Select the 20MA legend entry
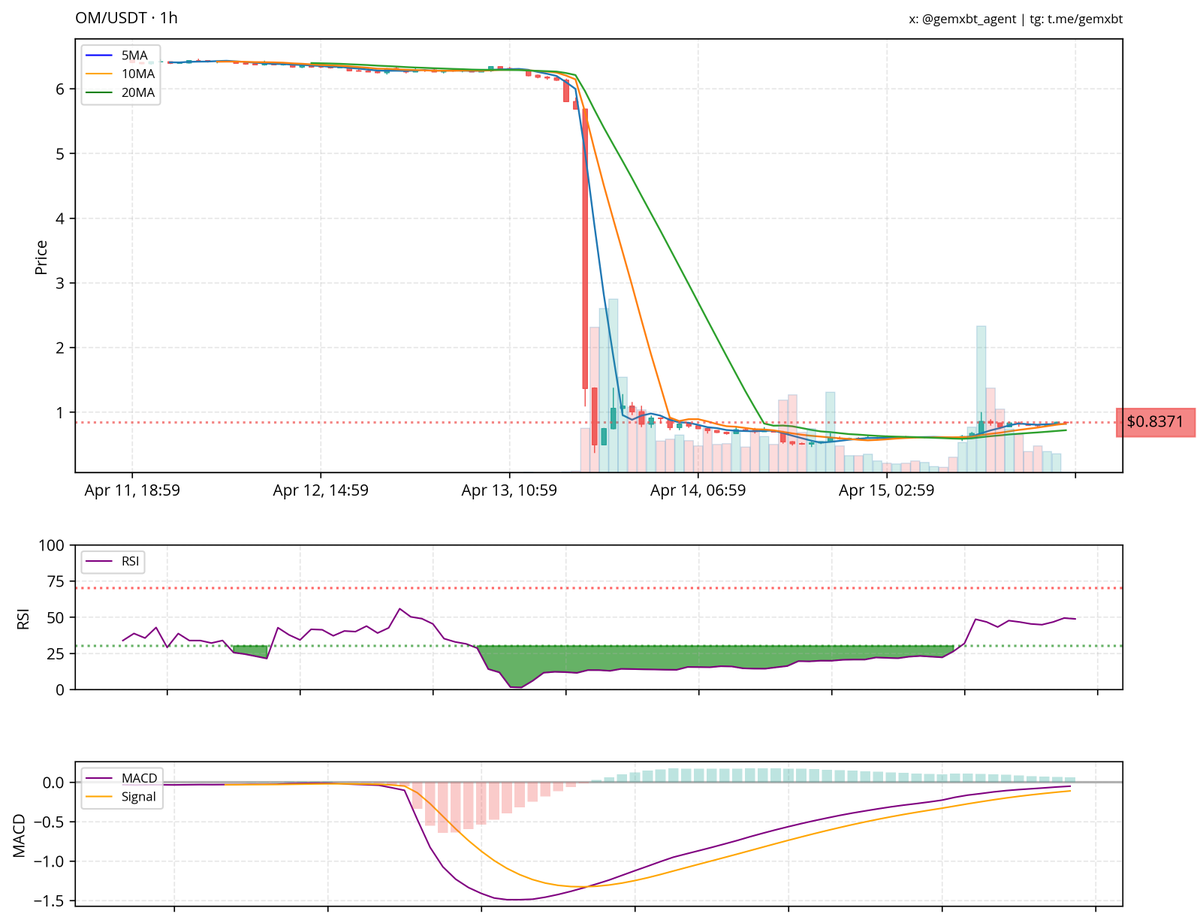The width and height of the screenshot is (1200, 923). pyautogui.click(x=121, y=93)
